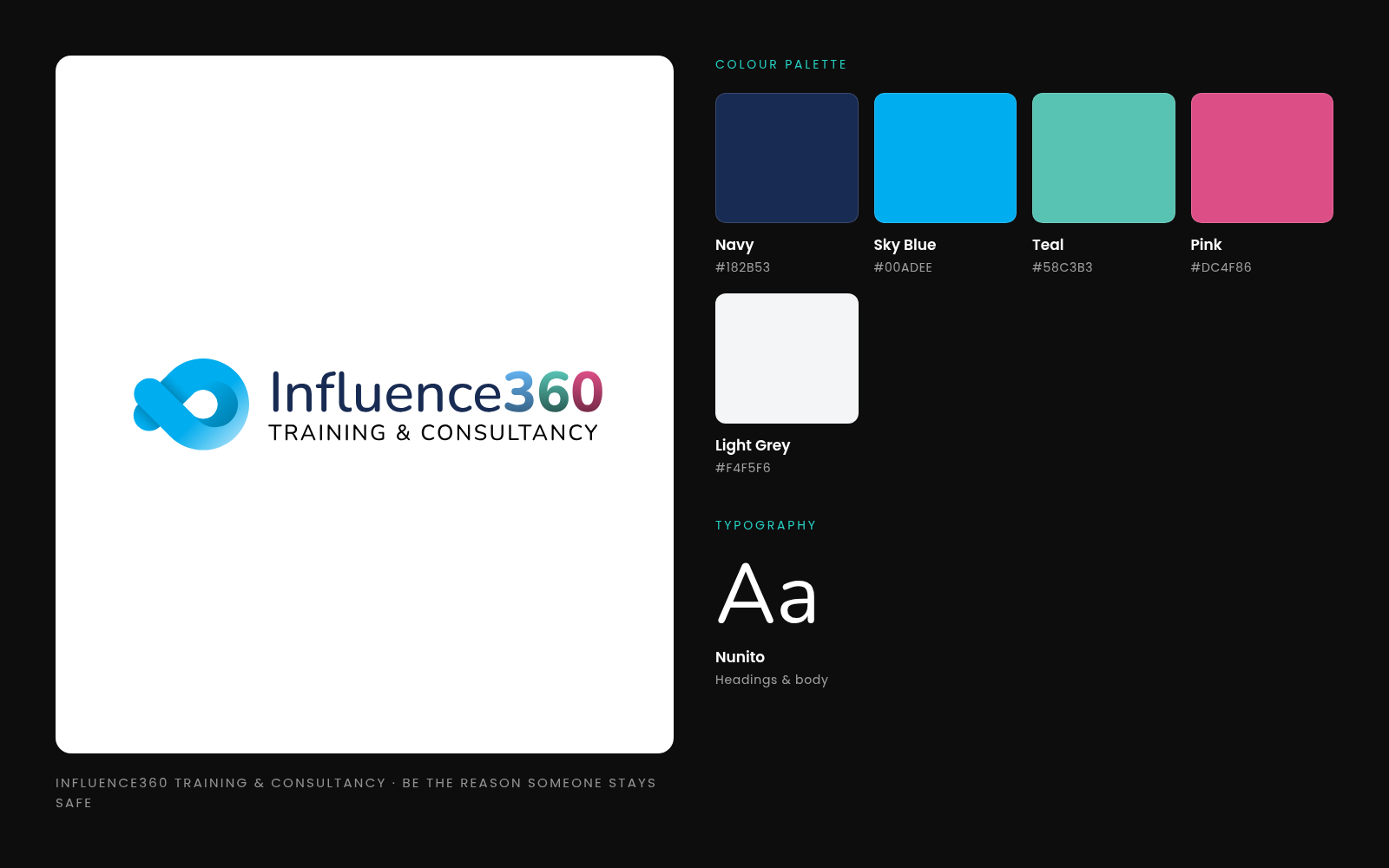Click the large Aa type specimen
The image size is (1389, 868).
[x=767, y=595]
